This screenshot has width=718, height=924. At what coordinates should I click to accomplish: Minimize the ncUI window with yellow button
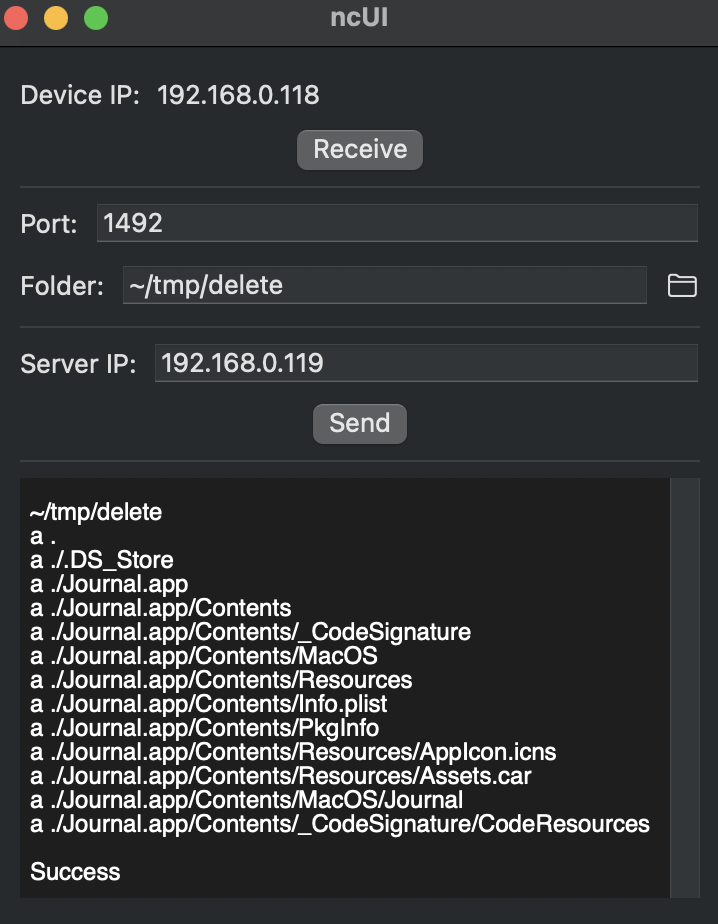pos(56,18)
